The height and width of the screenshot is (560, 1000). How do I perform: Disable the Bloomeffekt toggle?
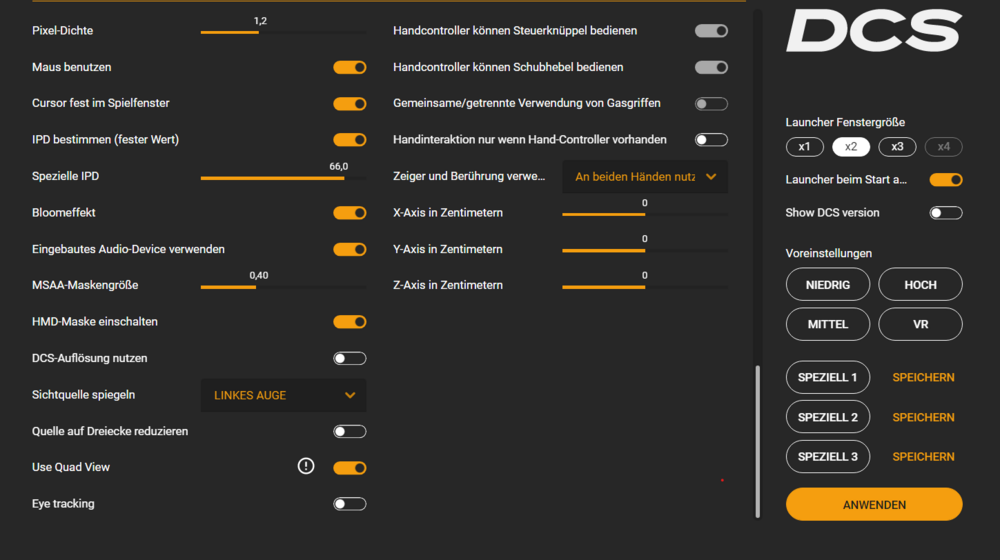(x=350, y=213)
